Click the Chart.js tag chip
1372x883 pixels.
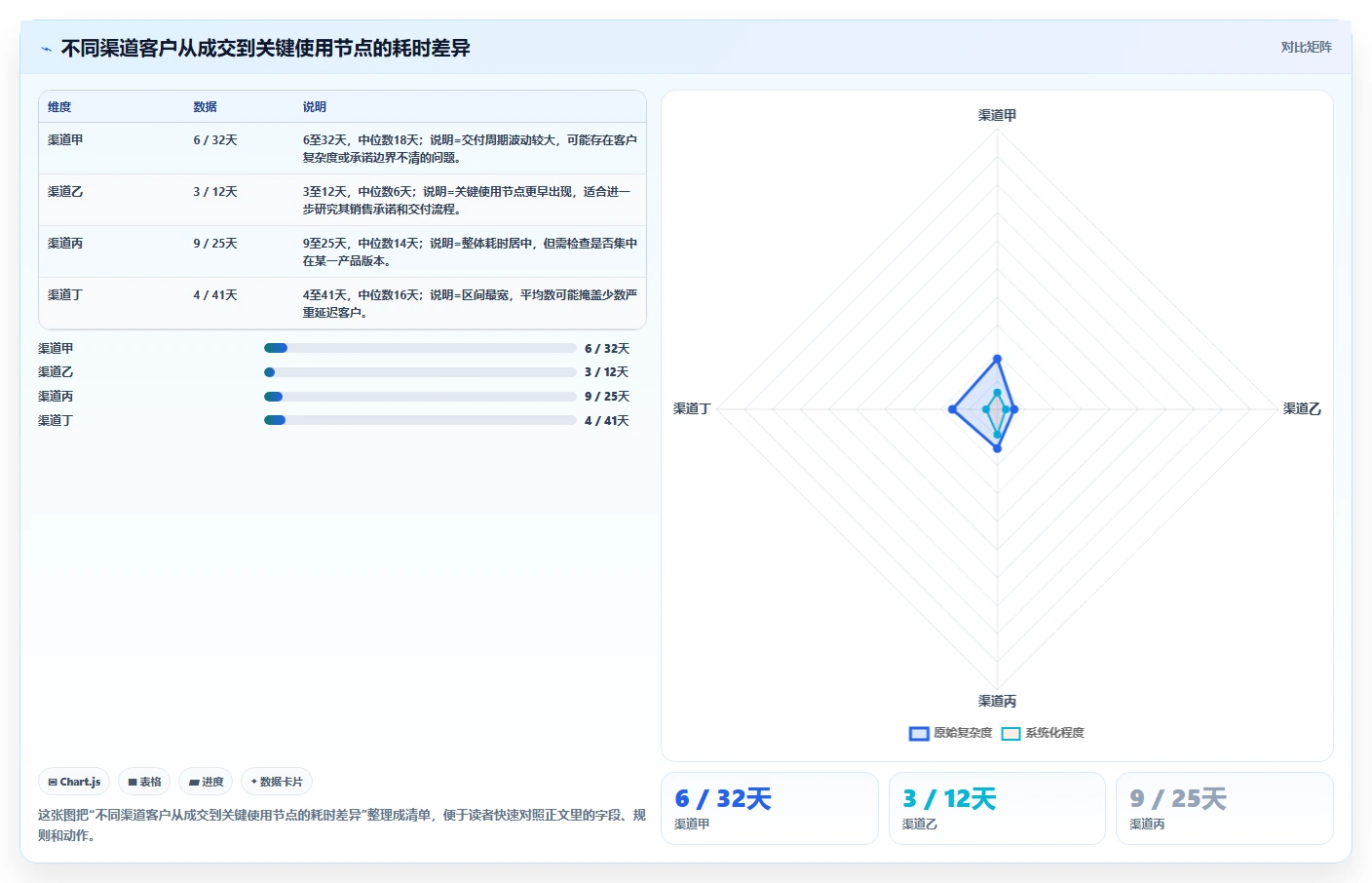click(74, 782)
